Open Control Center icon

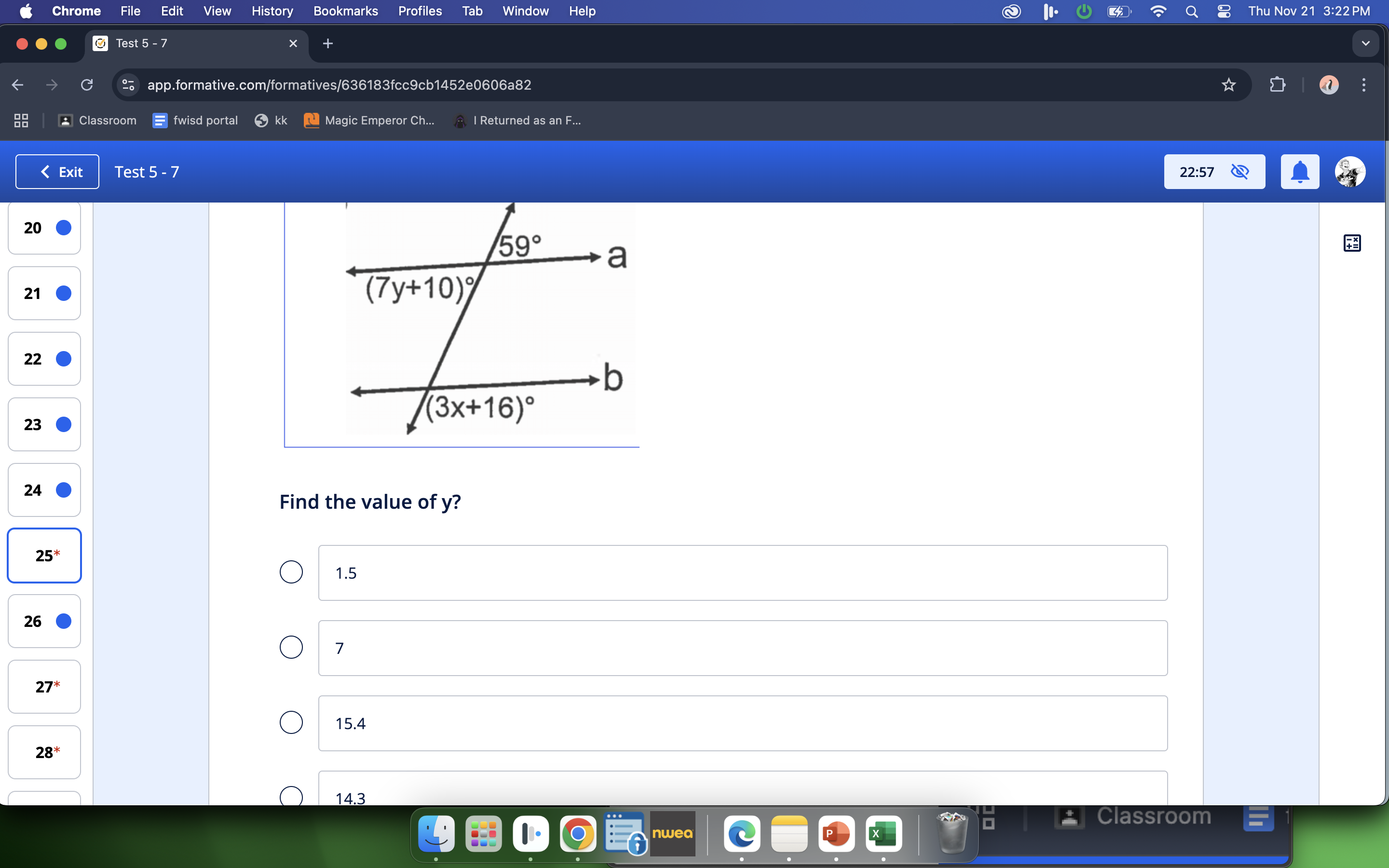(1224, 12)
